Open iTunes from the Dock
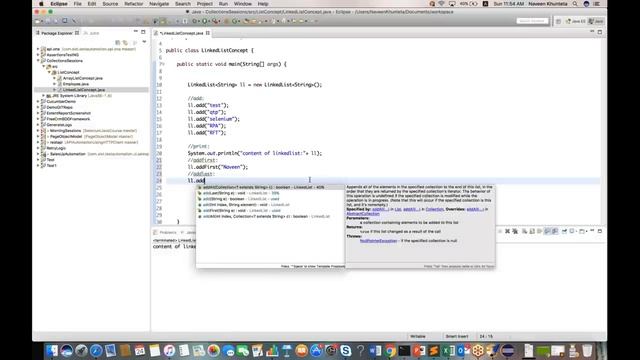Image resolution: width=640 pixels, height=360 pixels. [169, 351]
